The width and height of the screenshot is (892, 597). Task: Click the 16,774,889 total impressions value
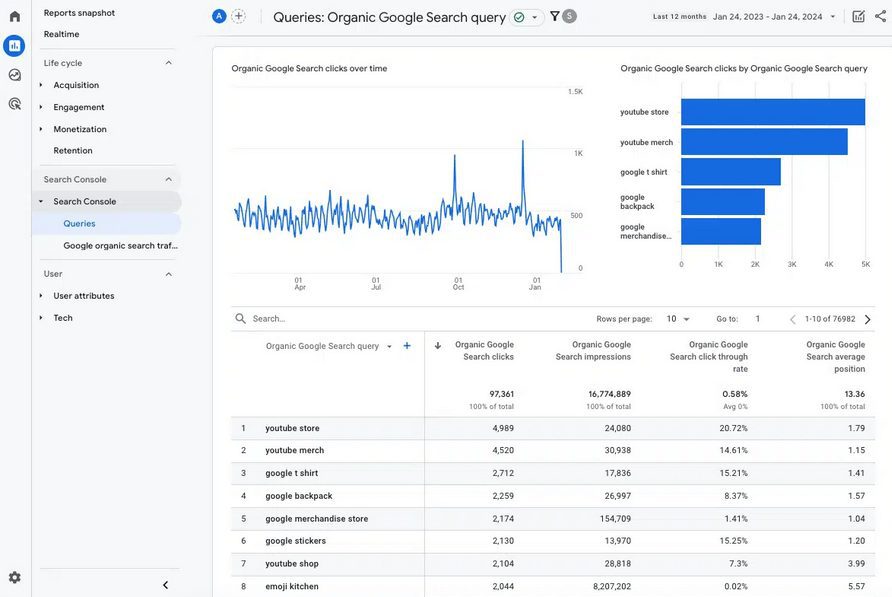tap(609, 394)
